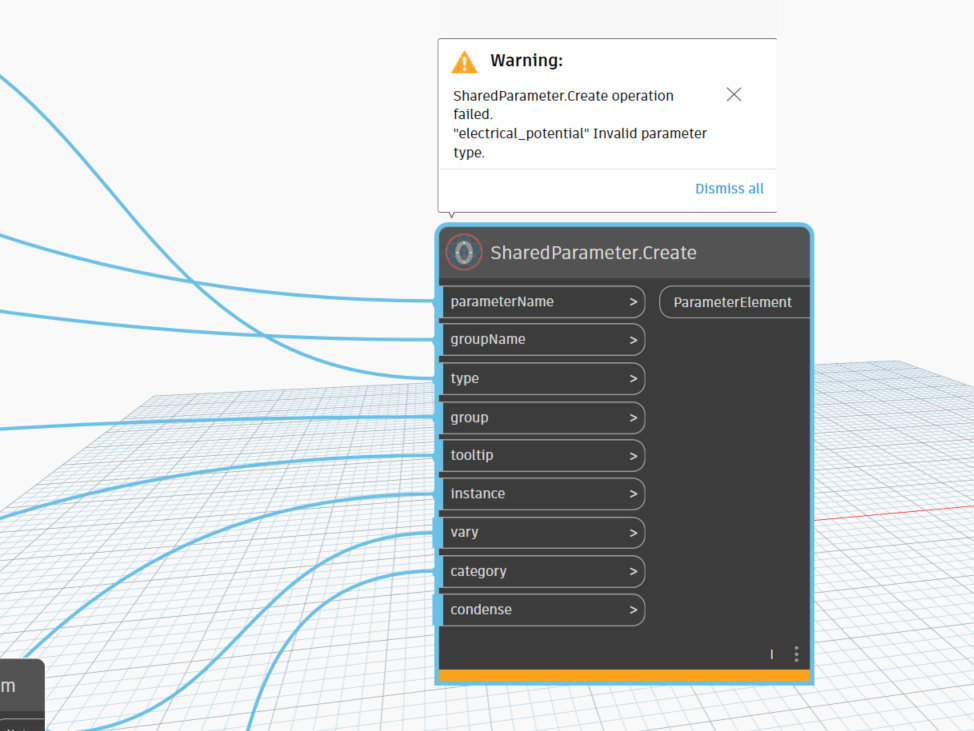The height and width of the screenshot is (731, 974).
Task: Expand type port chevron
Action: pos(633,379)
